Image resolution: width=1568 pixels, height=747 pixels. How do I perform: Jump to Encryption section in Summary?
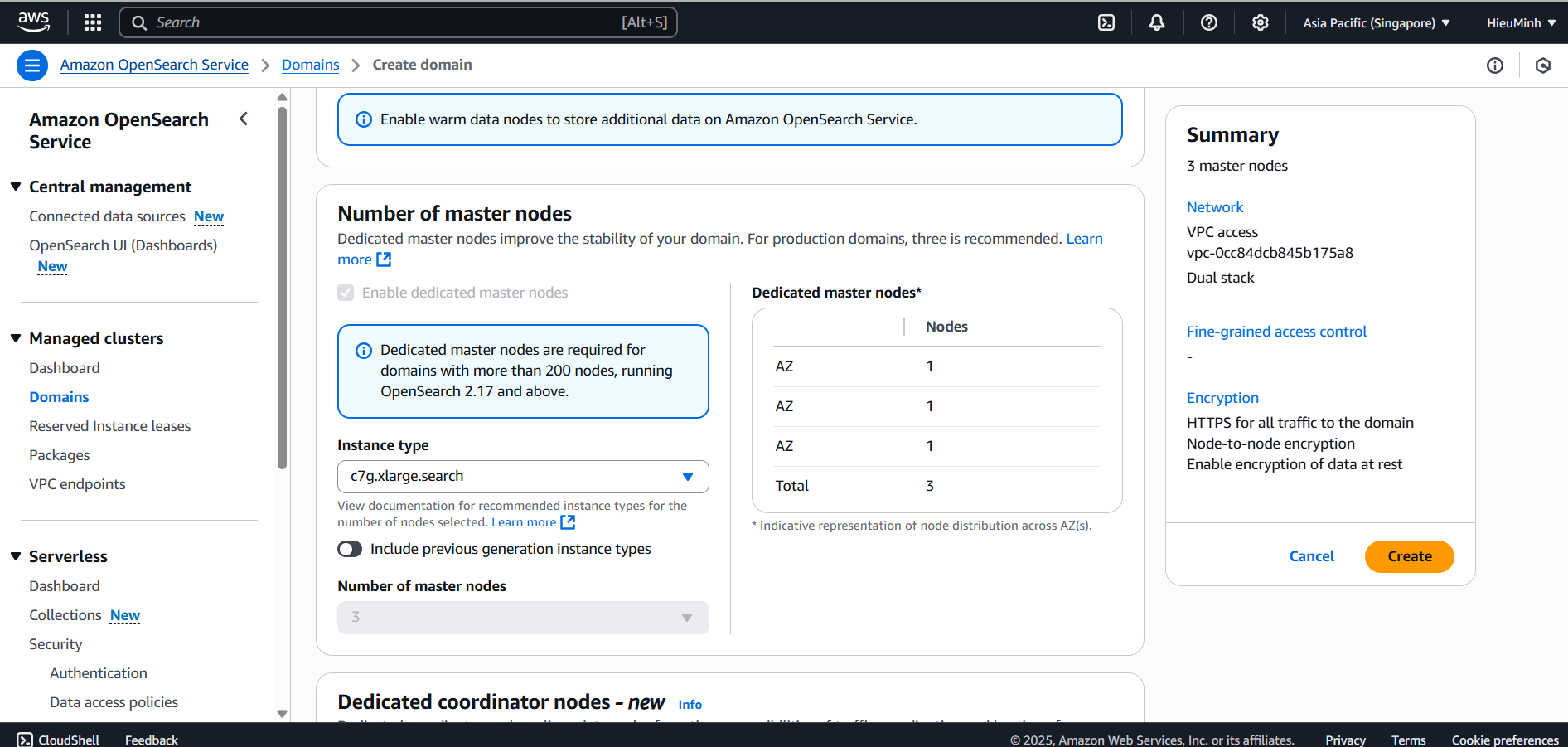[x=1222, y=398]
